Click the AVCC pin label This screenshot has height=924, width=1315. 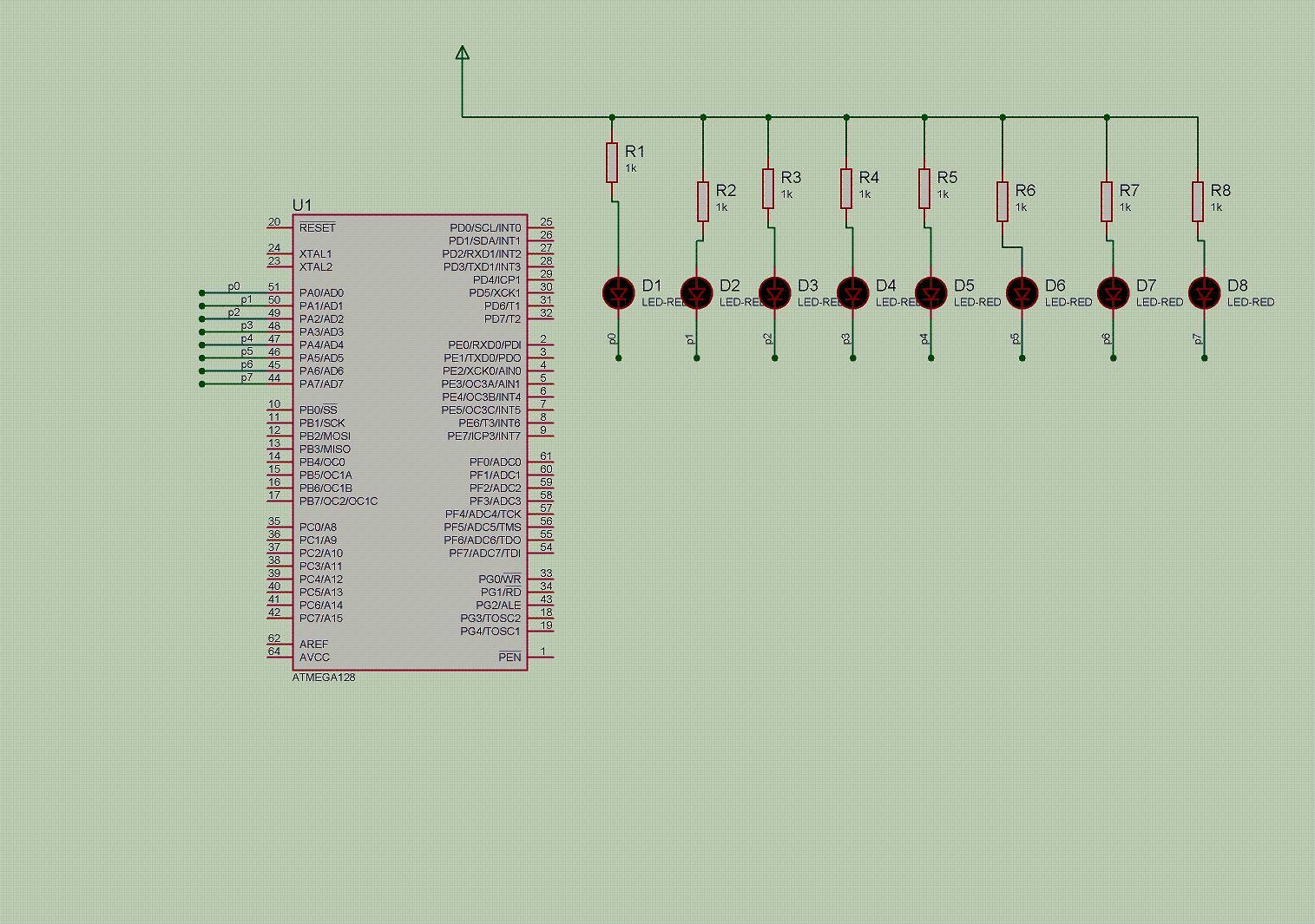coord(314,657)
